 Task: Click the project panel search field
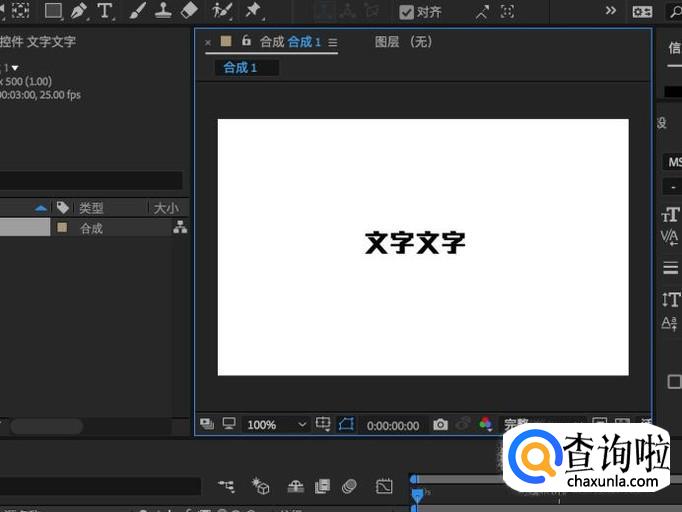click(91, 180)
